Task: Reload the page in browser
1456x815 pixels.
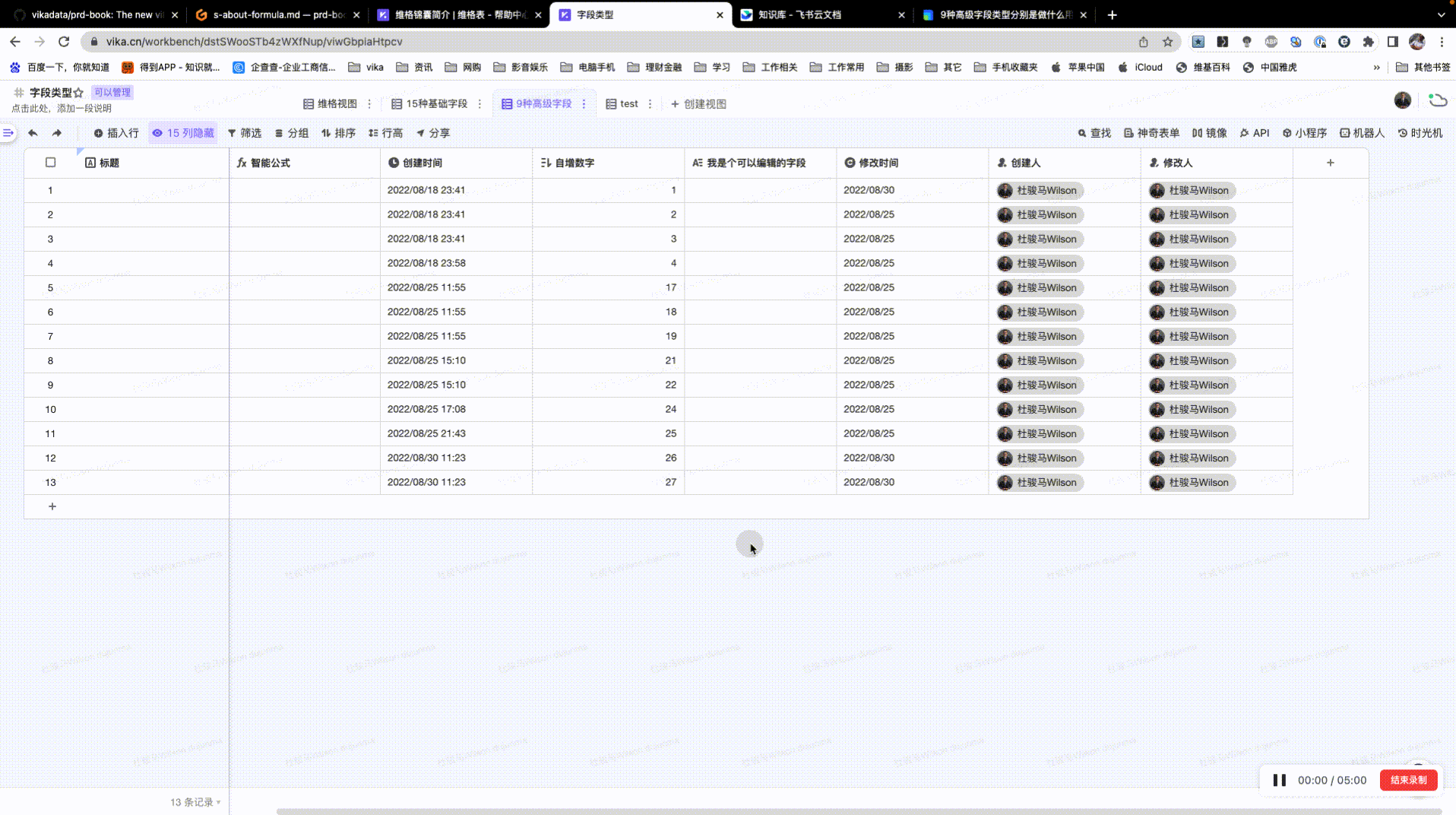Action: pos(64,42)
